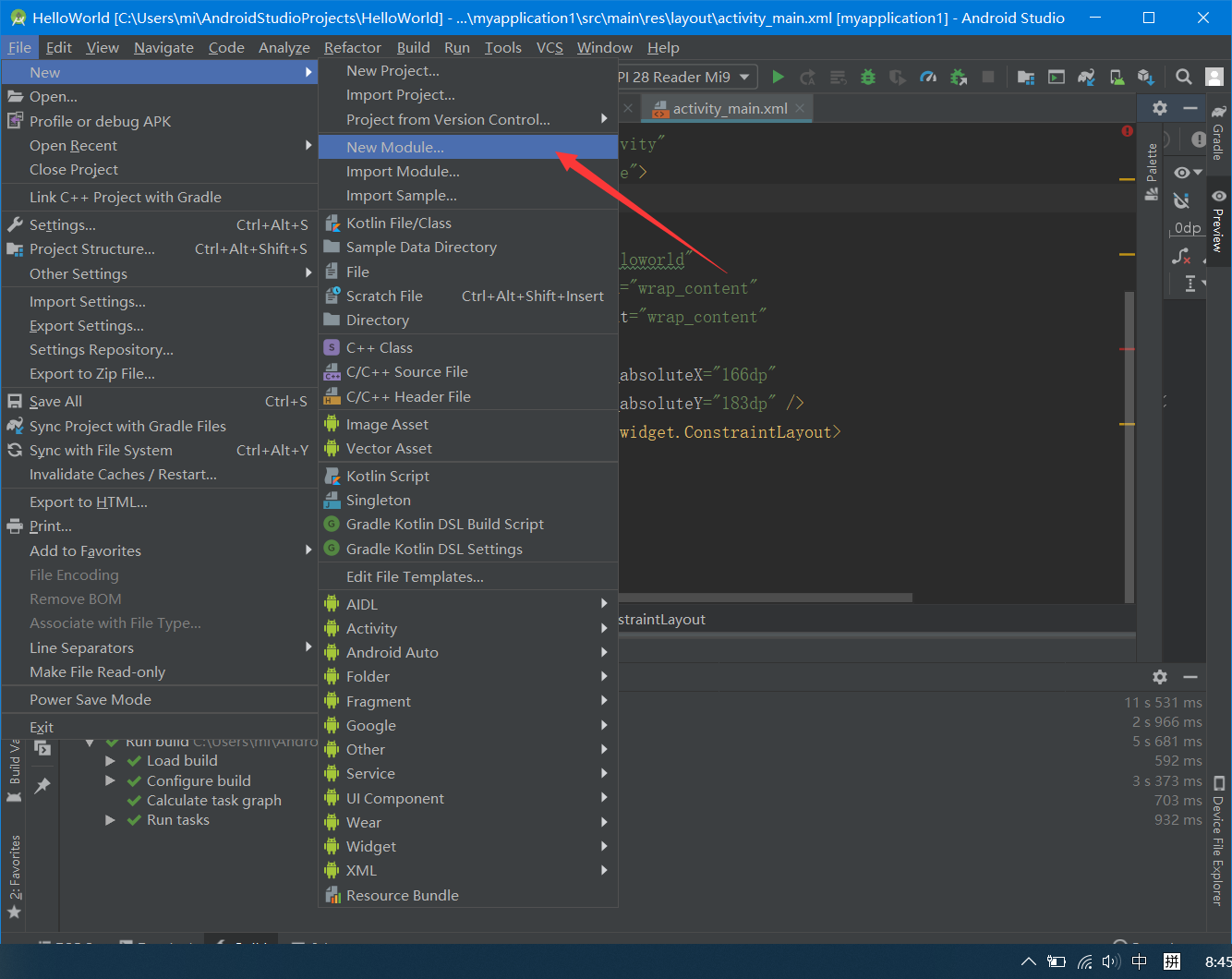Select Image Asset menu item
1232x979 pixels.
468,424
